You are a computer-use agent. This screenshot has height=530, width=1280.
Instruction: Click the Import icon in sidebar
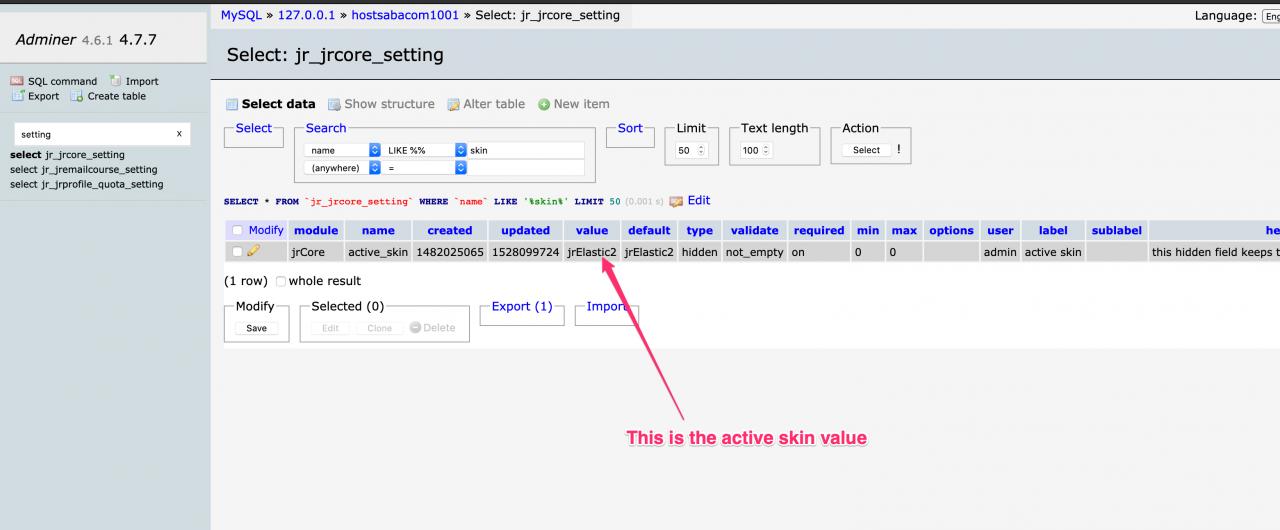point(115,81)
